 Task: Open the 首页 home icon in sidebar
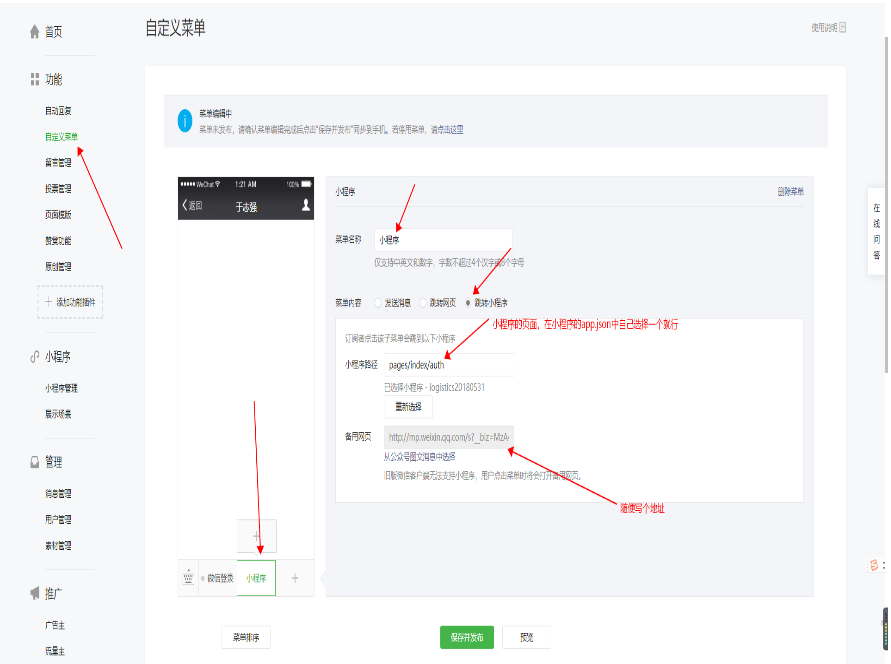pos(35,32)
